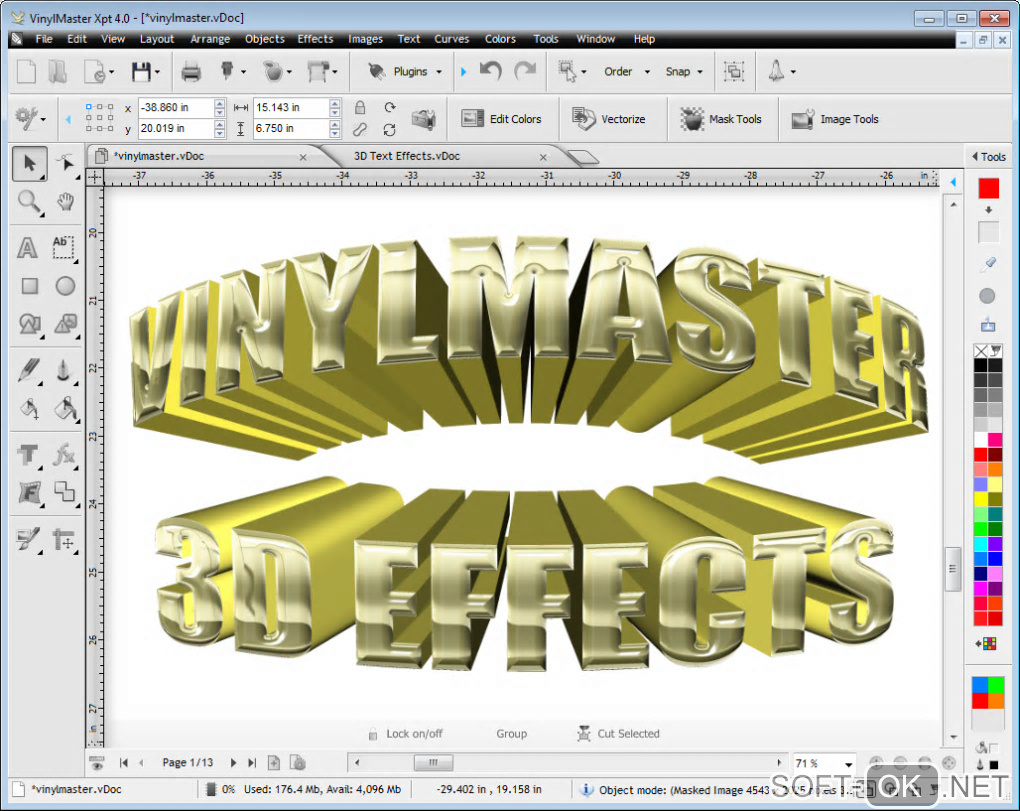Open the Curves menu
1020x811 pixels.
pyautogui.click(x=451, y=39)
